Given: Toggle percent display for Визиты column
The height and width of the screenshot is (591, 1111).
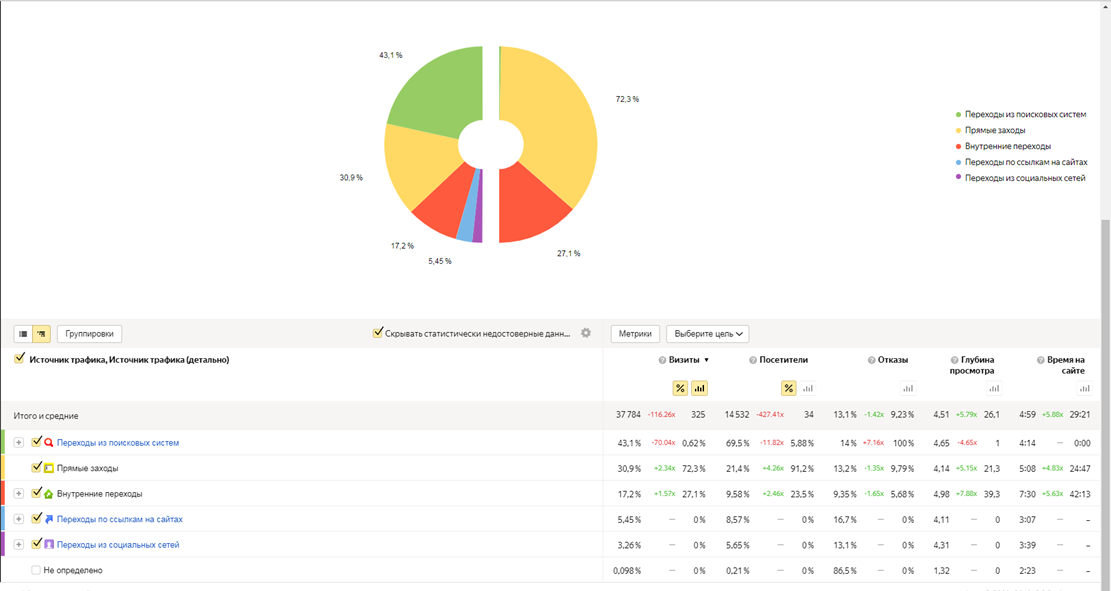Looking at the screenshot, I should (680, 388).
